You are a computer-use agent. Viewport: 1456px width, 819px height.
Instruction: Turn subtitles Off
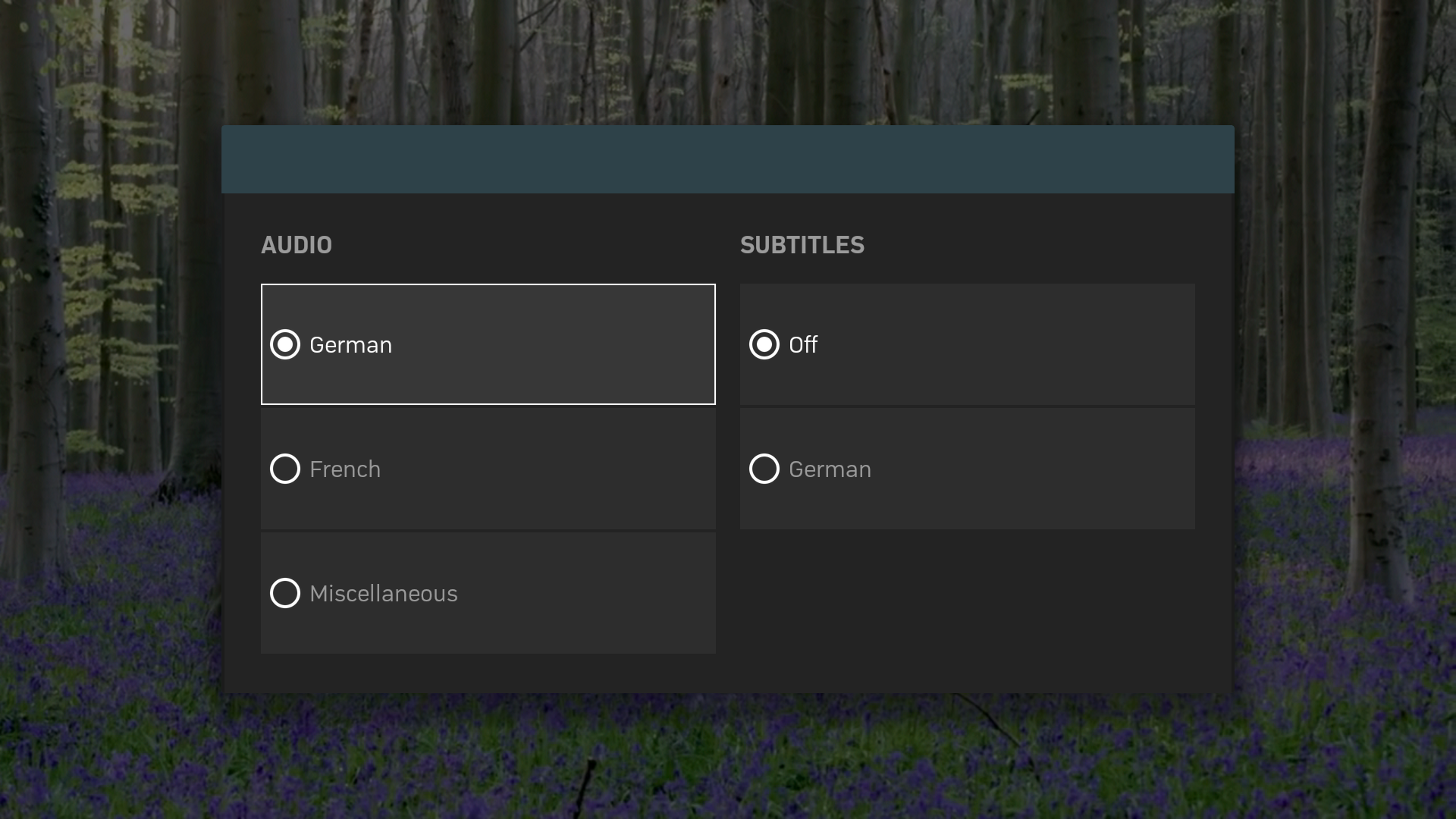[x=968, y=344]
